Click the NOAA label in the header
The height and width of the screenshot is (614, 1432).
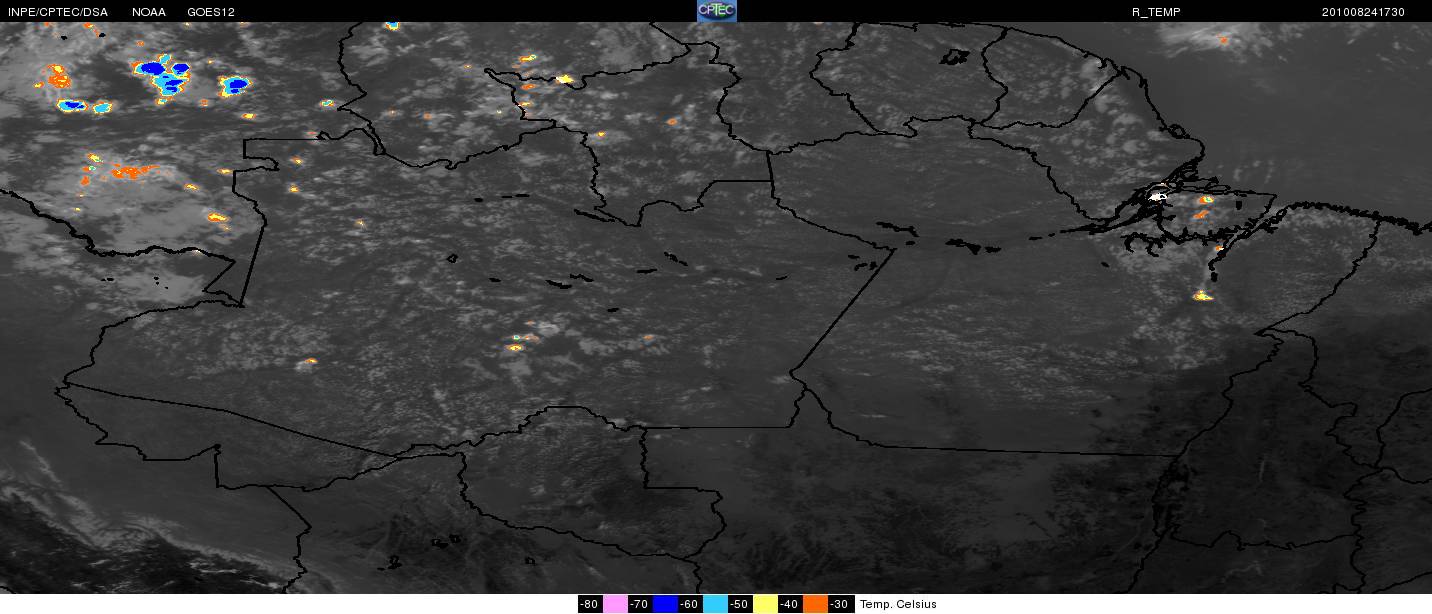point(149,12)
